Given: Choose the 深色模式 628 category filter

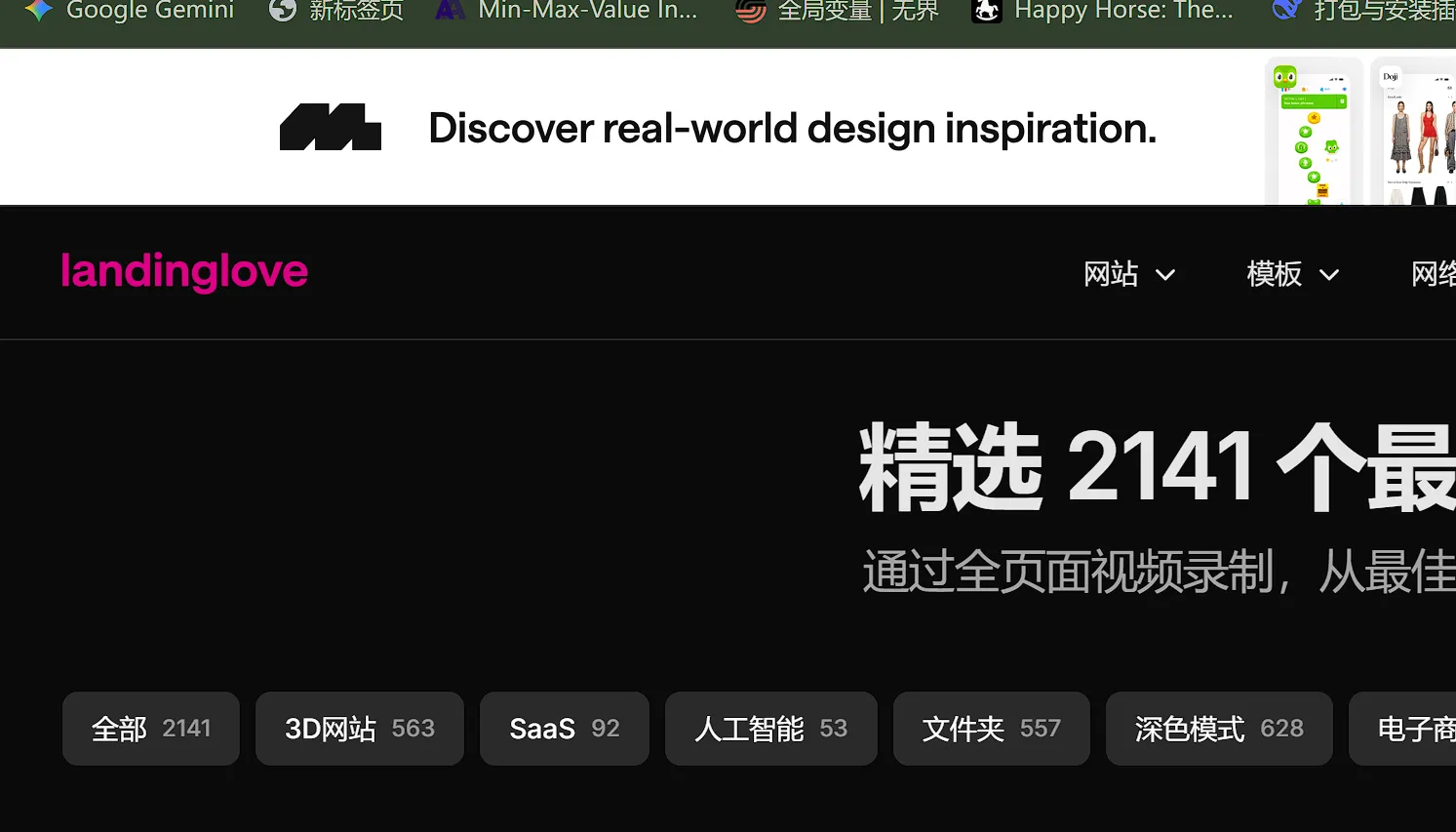Looking at the screenshot, I should tap(1219, 729).
